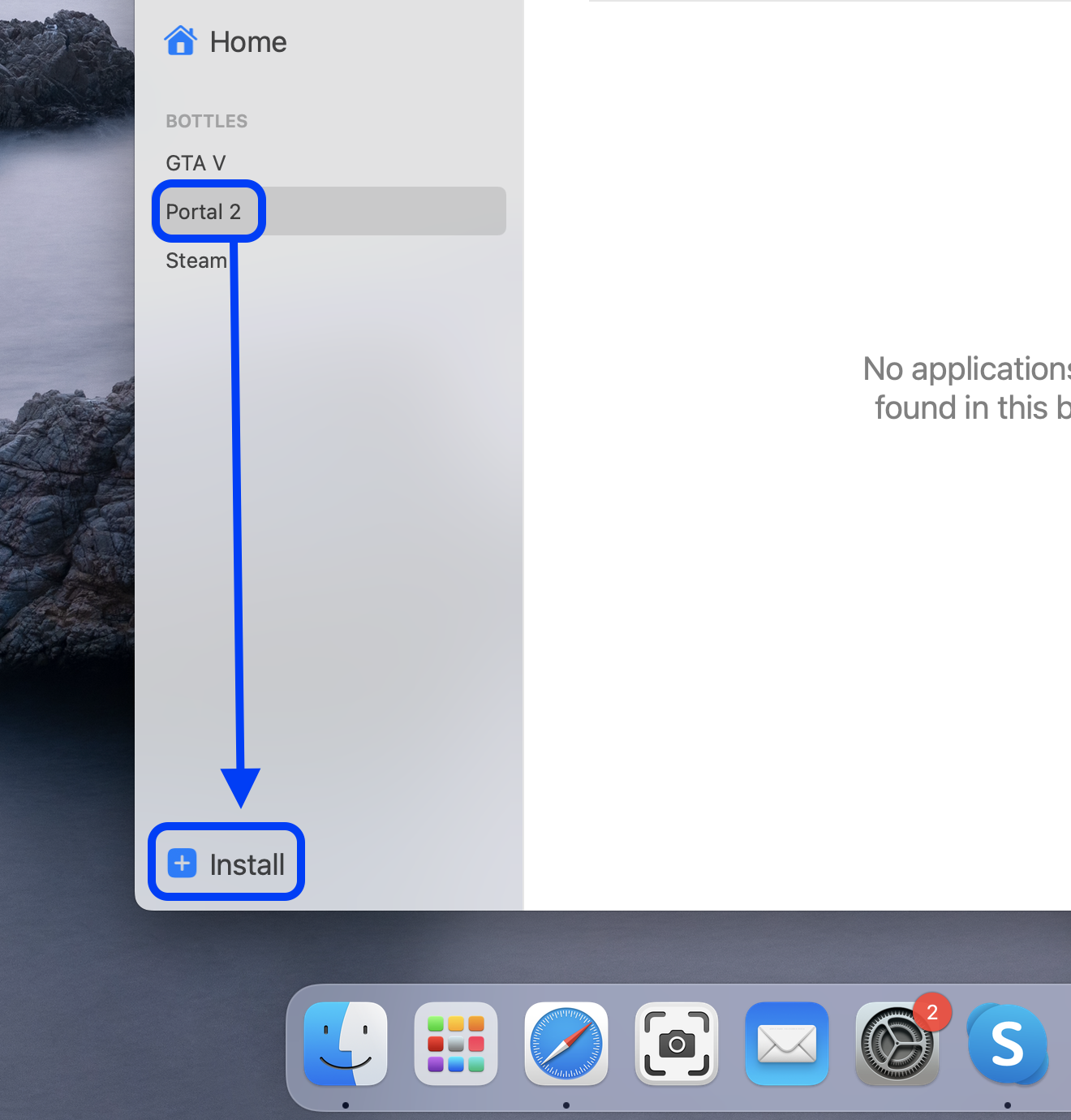The height and width of the screenshot is (1120, 1071).
Task: Launch Safari from the dock
Action: click(x=566, y=1044)
